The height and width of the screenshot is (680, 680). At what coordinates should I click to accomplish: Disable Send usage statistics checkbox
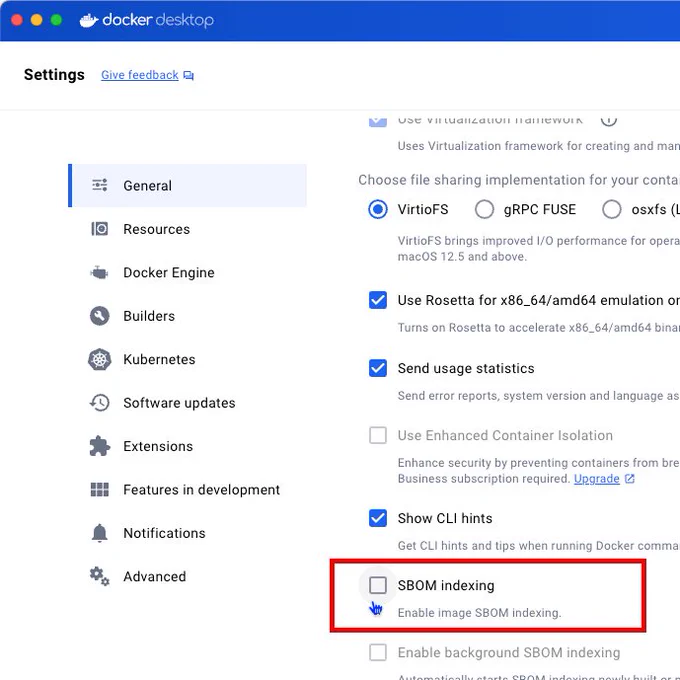pyautogui.click(x=378, y=368)
